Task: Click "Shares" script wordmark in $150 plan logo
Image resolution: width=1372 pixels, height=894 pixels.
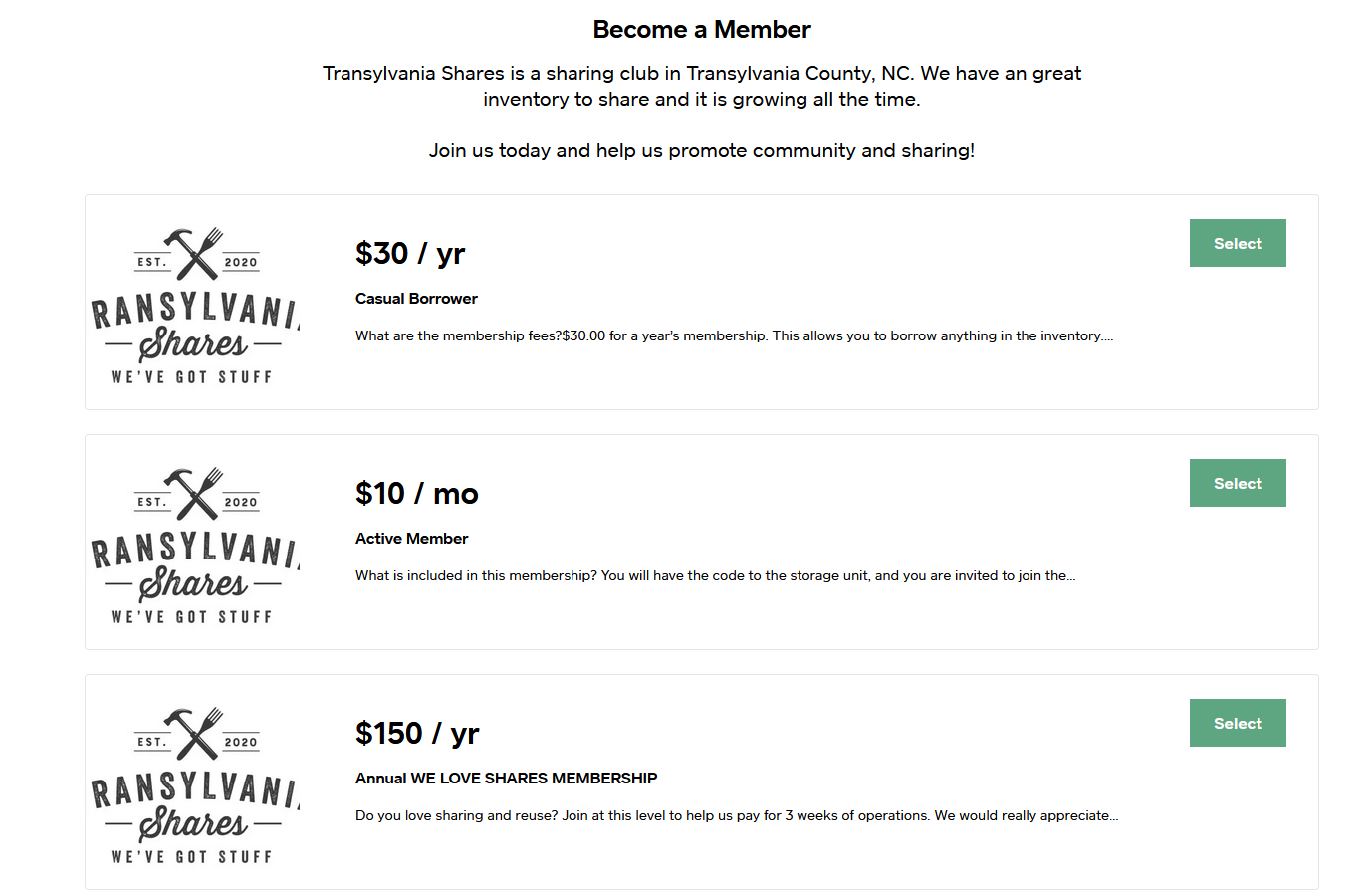Action: [x=193, y=823]
